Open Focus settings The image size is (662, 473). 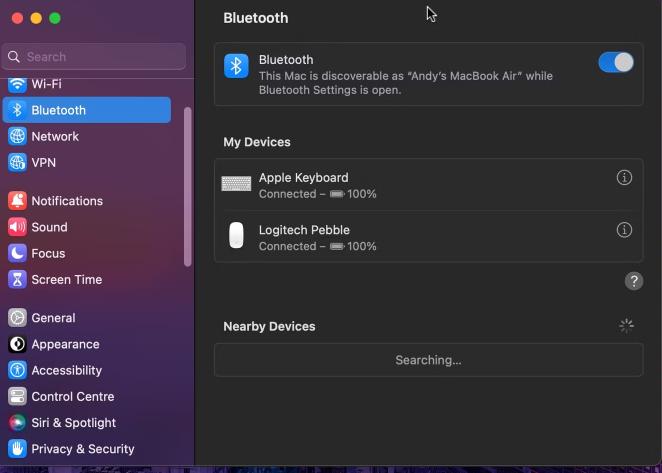coord(87,253)
